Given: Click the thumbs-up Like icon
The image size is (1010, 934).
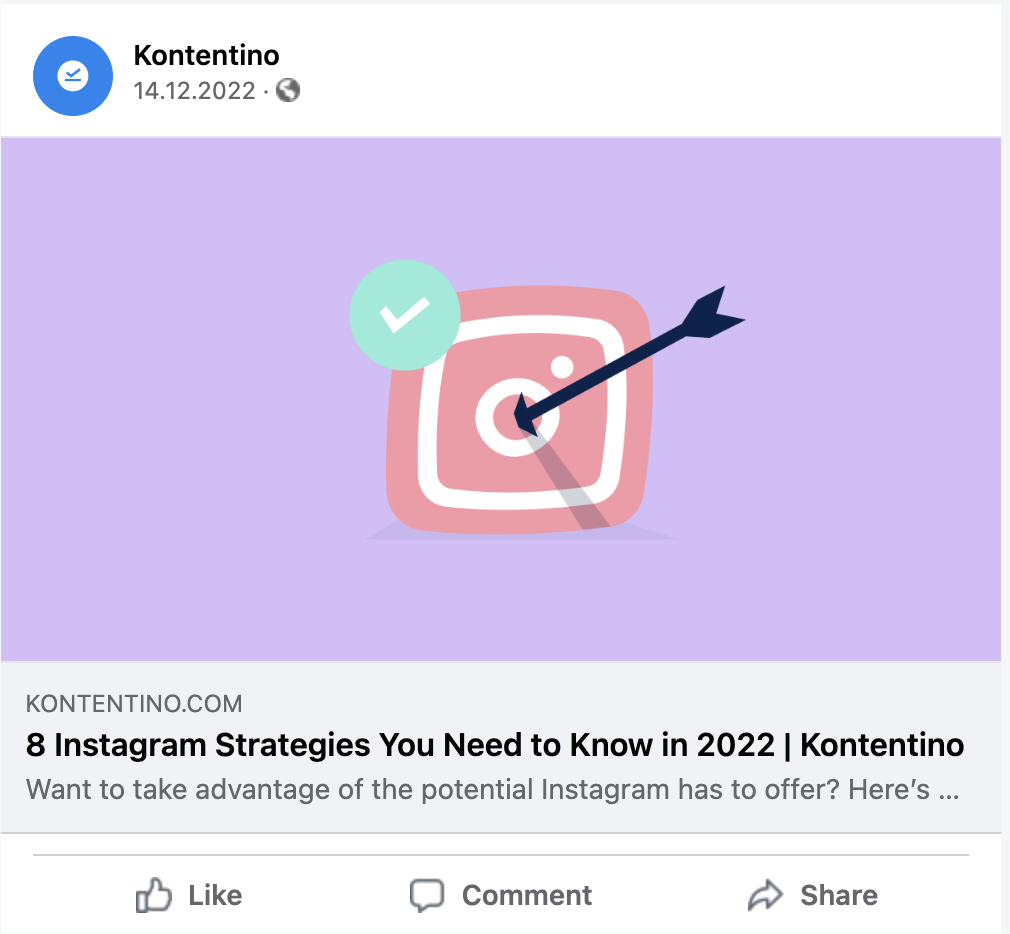Looking at the screenshot, I should [x=153, y=895].
